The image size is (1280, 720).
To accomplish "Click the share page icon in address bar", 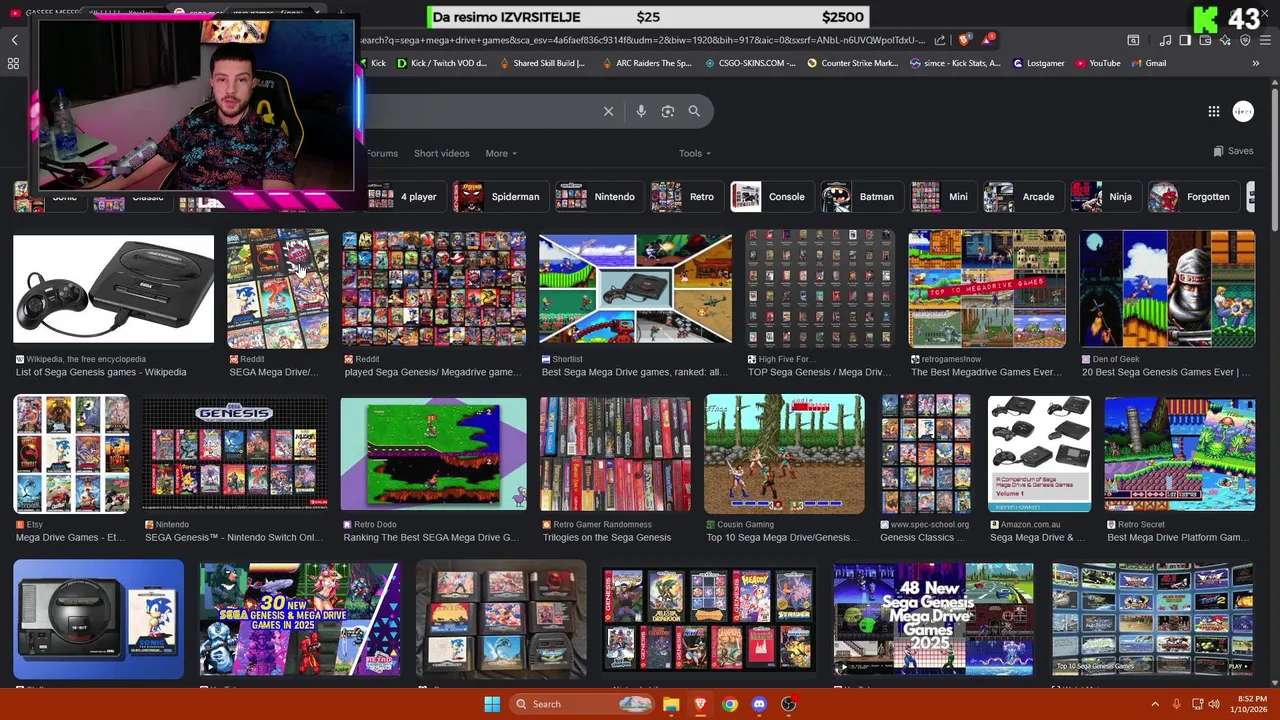I will click(x=940, y=40).
